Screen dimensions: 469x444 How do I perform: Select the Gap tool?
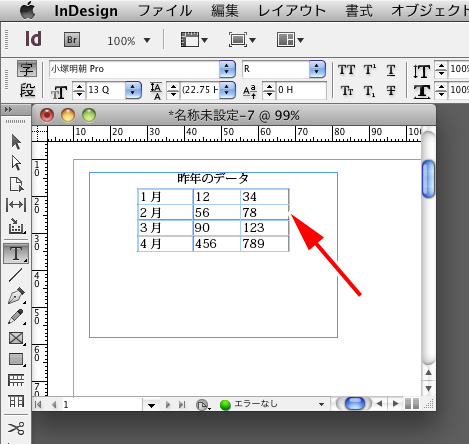click(16, 205)
